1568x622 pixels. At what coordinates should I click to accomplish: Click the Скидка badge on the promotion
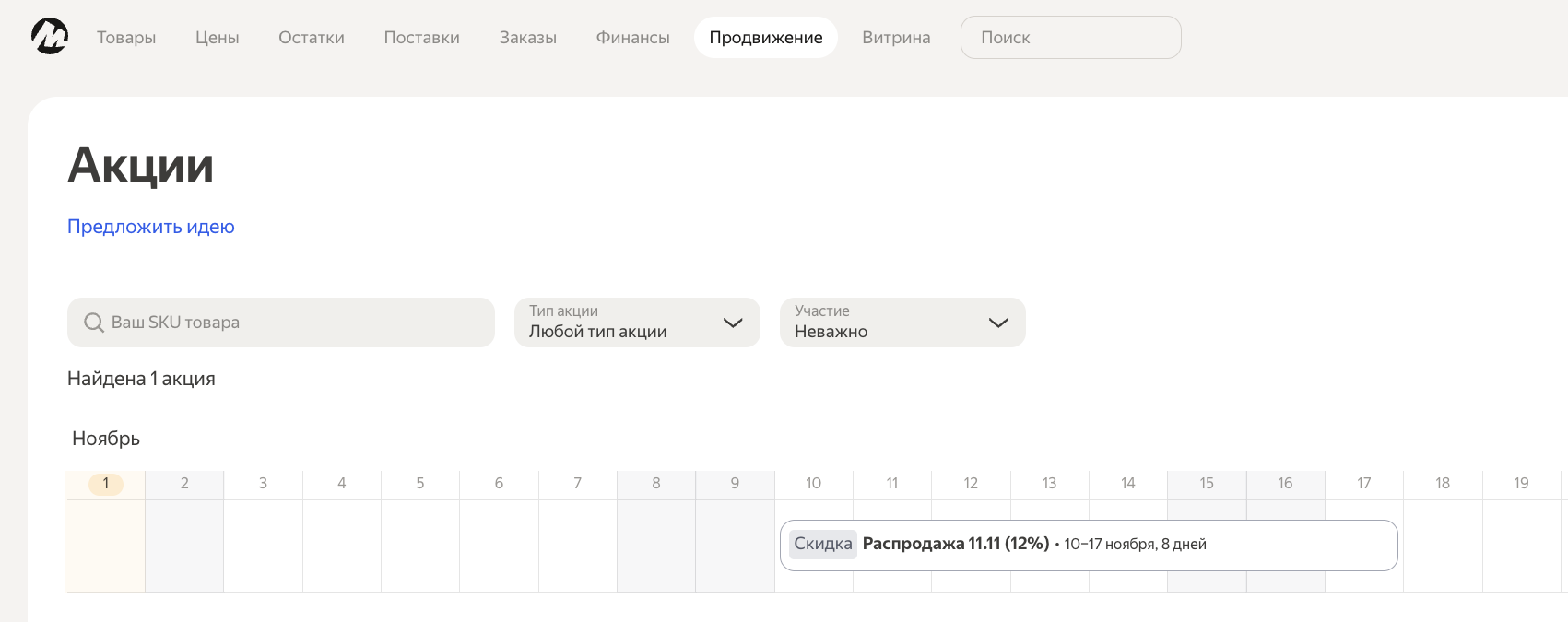click(822, 545)
